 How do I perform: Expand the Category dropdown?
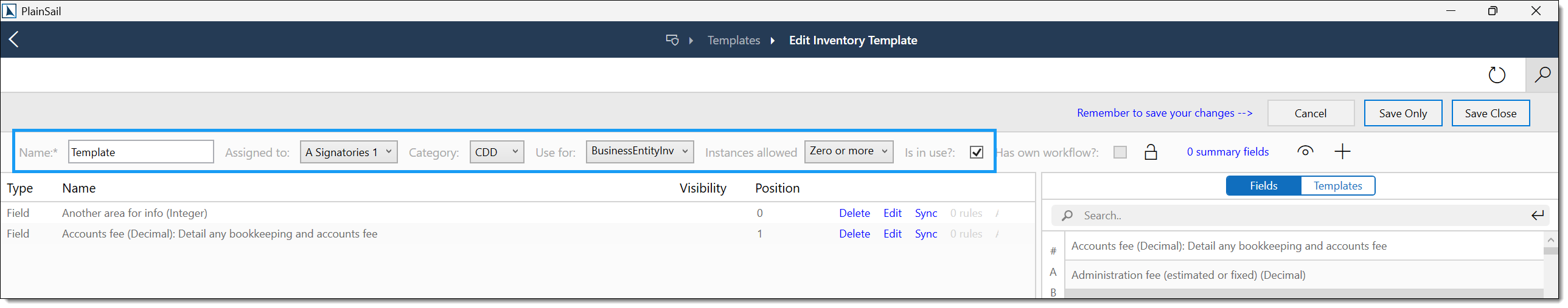point(496,152)
